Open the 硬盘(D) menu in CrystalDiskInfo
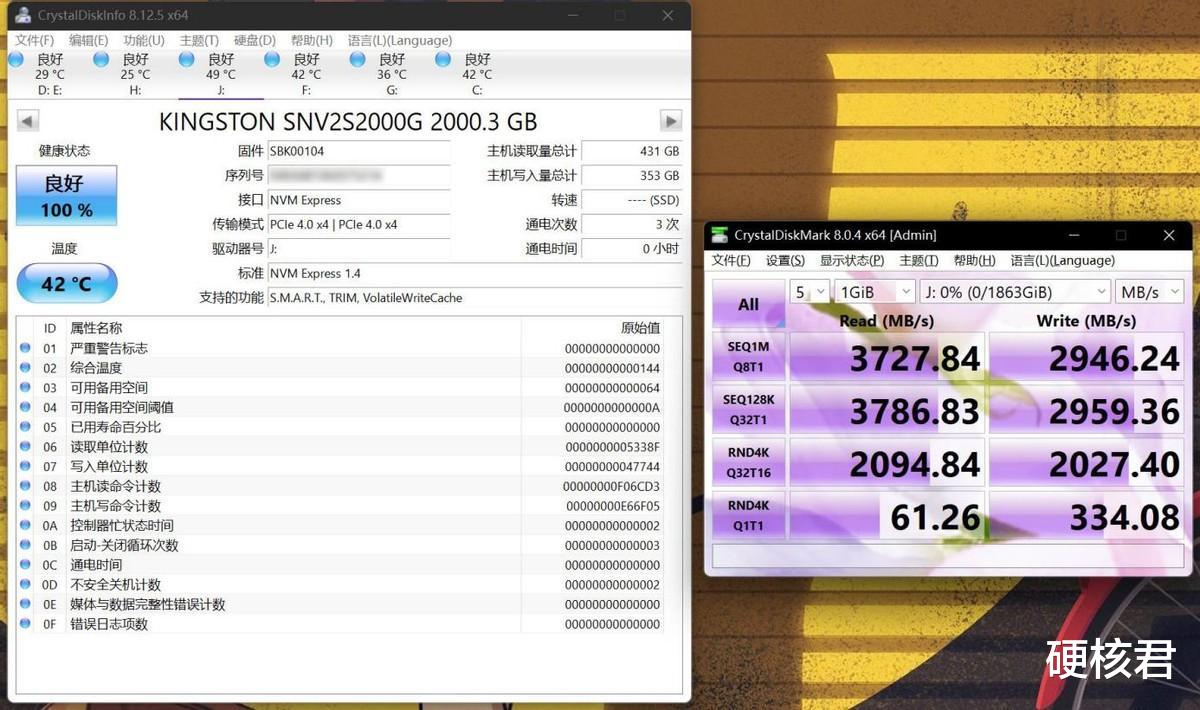Viewport: 1200px width, 710px height. click(252, 40)
